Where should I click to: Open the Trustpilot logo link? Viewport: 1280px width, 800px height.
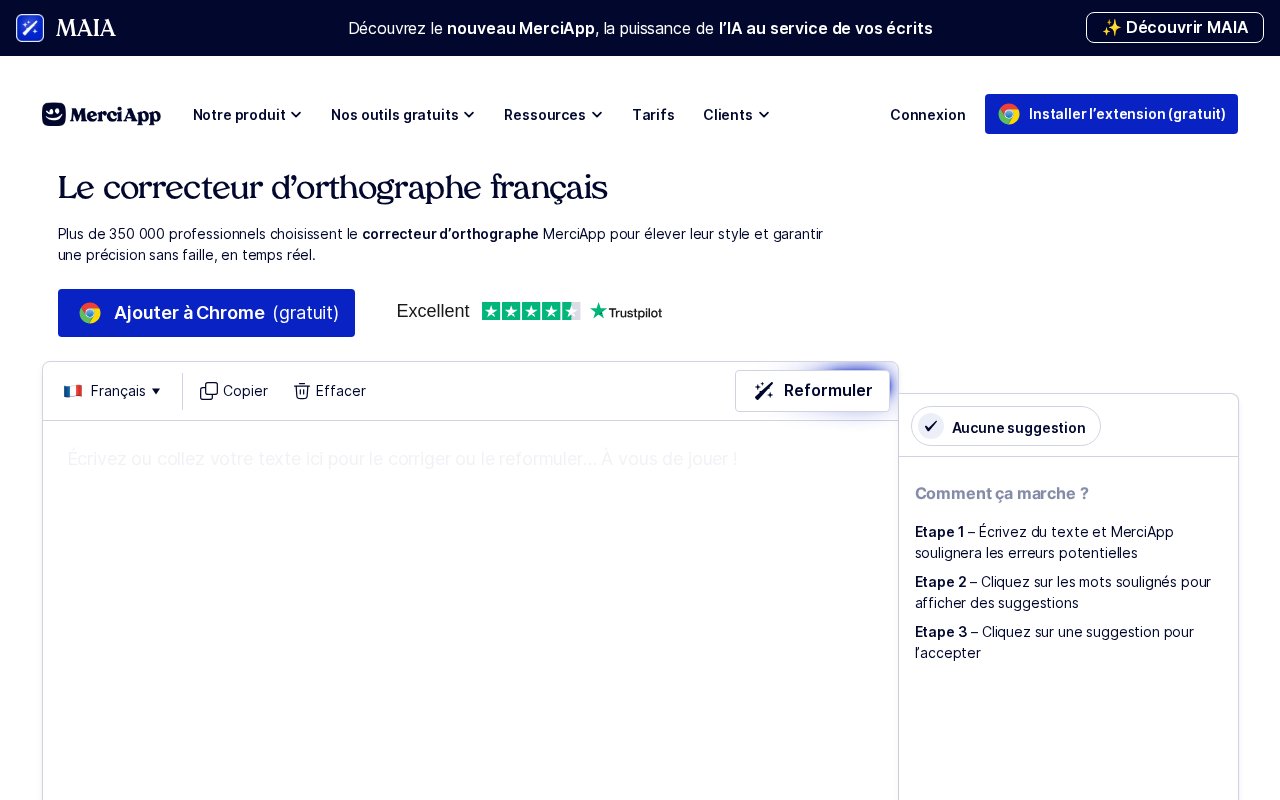[626, 311]
